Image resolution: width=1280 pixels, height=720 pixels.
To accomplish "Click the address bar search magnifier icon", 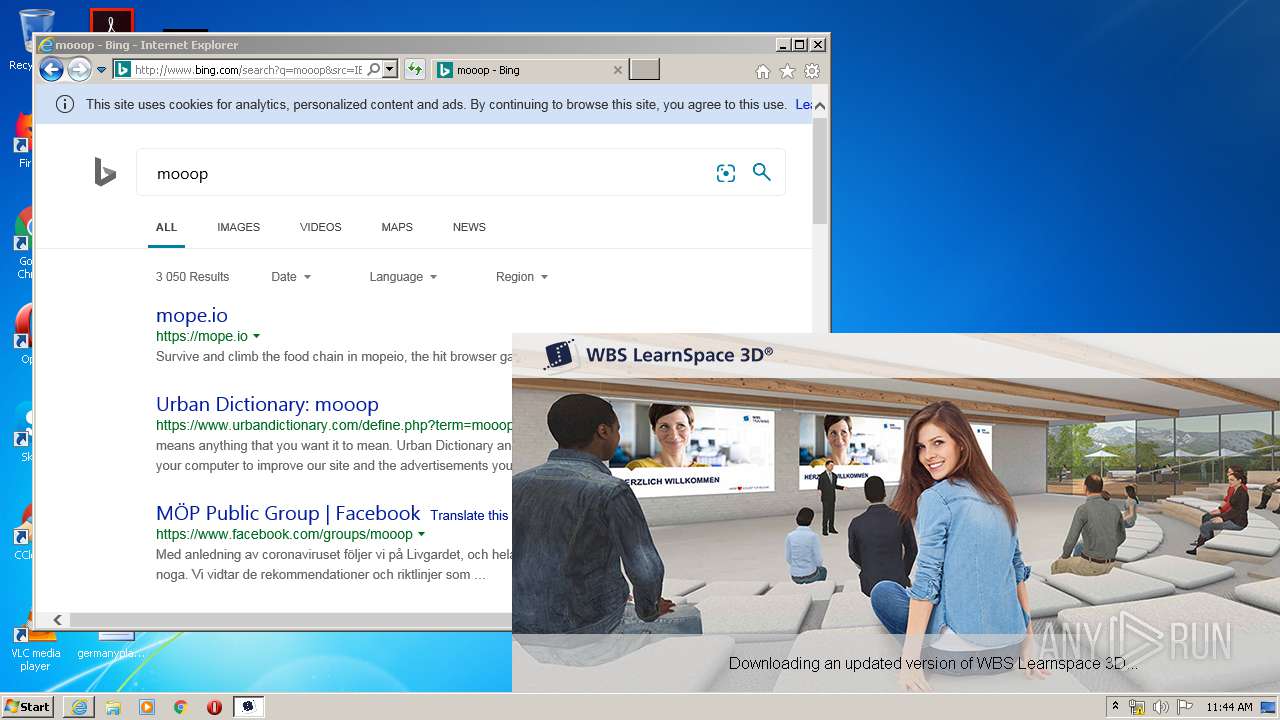I will [374, 70].
